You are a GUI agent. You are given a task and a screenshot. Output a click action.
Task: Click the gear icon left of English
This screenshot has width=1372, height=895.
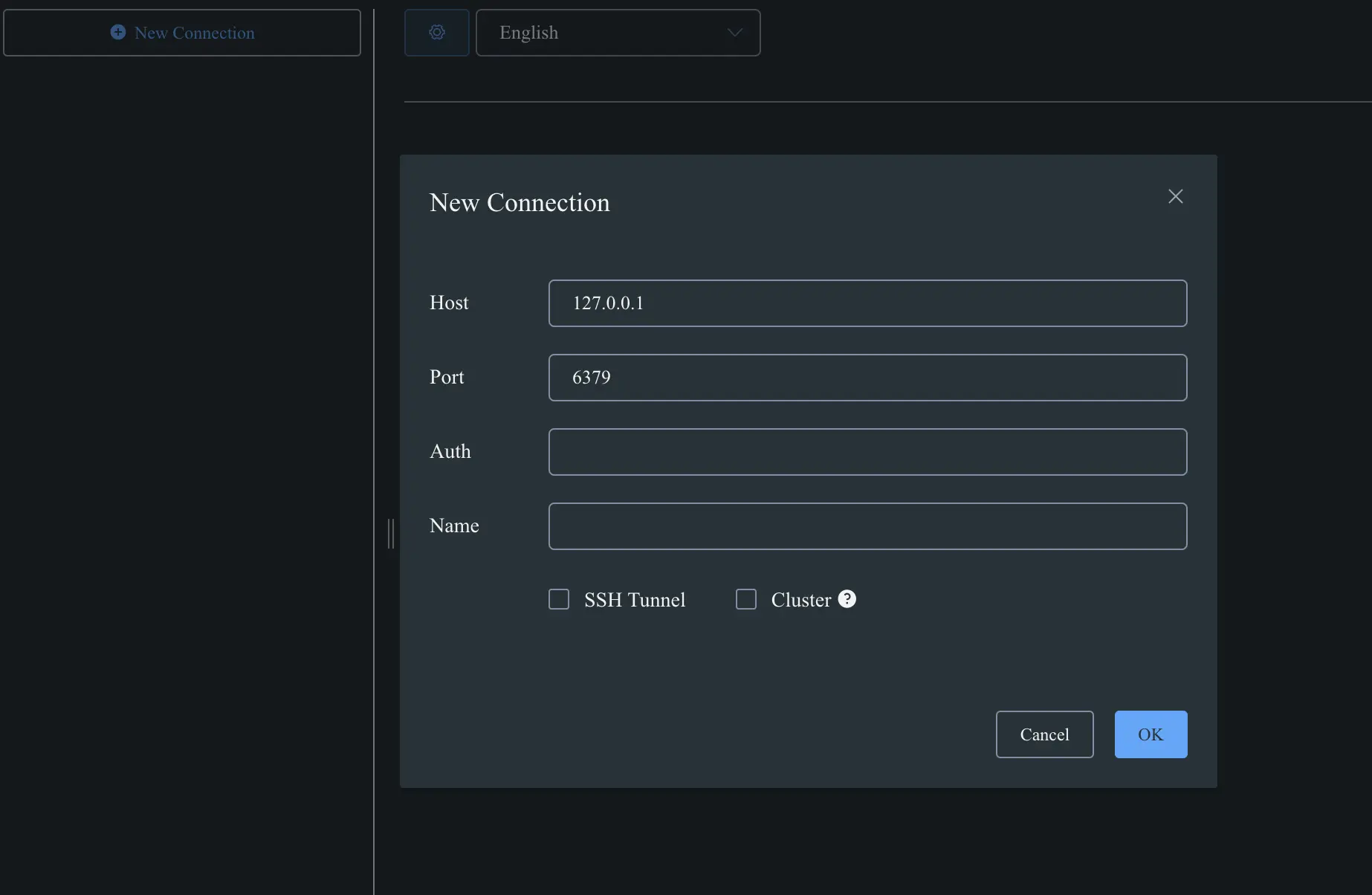436,33
